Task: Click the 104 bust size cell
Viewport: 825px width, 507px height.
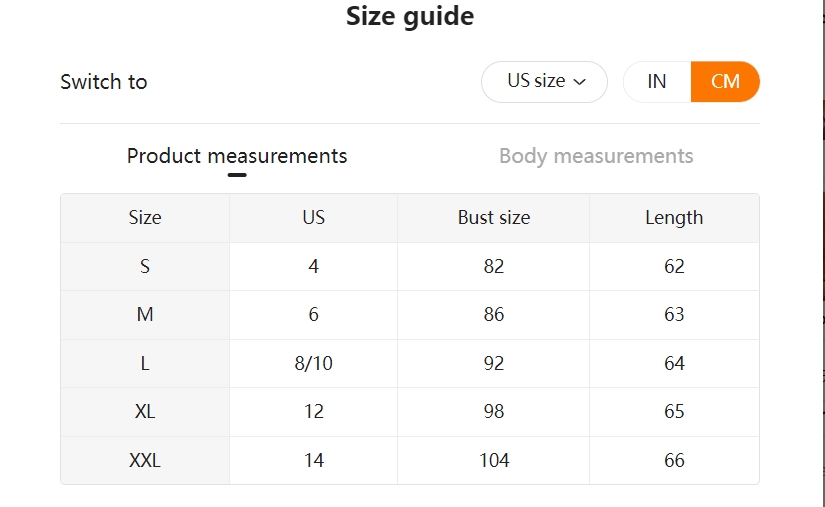Action: 494,460
